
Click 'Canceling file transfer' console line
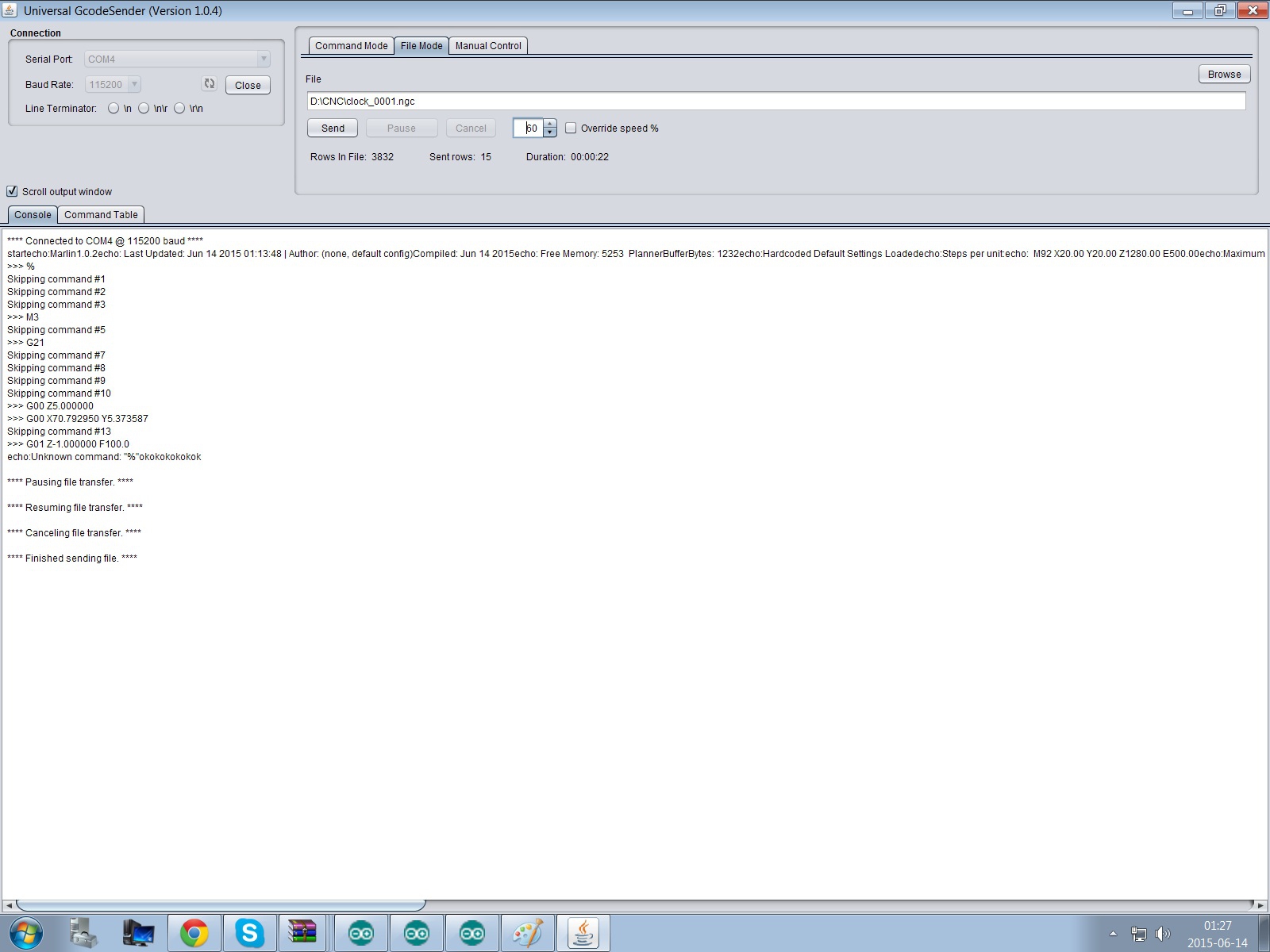point(74,533)
